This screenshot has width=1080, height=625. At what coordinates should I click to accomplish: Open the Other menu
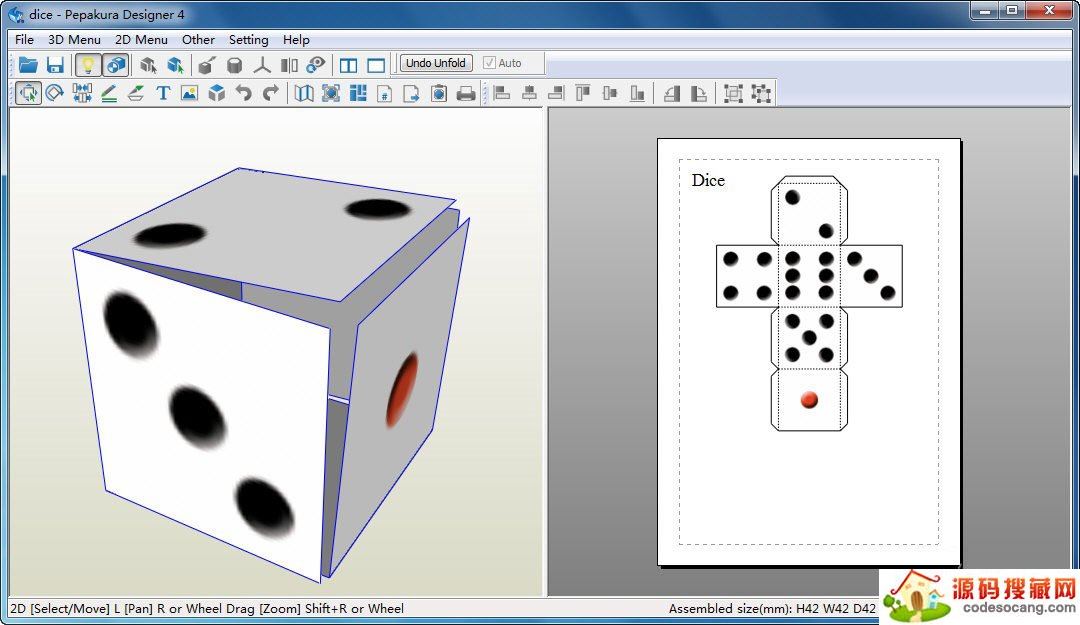coord(198,39)
